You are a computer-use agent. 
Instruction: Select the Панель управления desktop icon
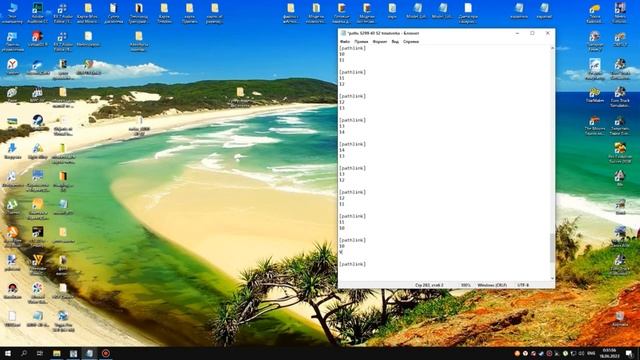pos(12,42)
